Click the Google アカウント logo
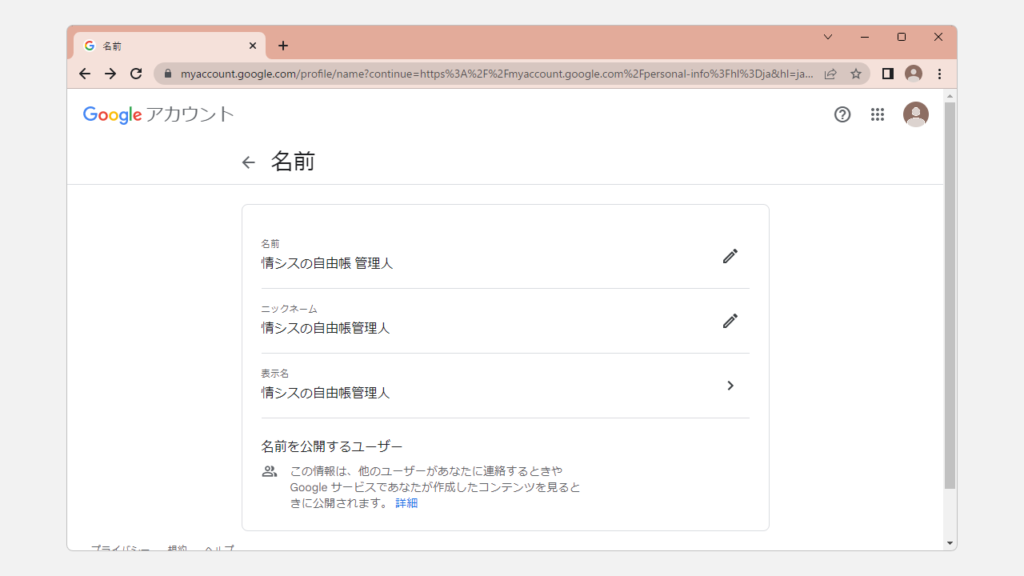The height and width of the screenshot is (576, 1024). tap(158, 114)
